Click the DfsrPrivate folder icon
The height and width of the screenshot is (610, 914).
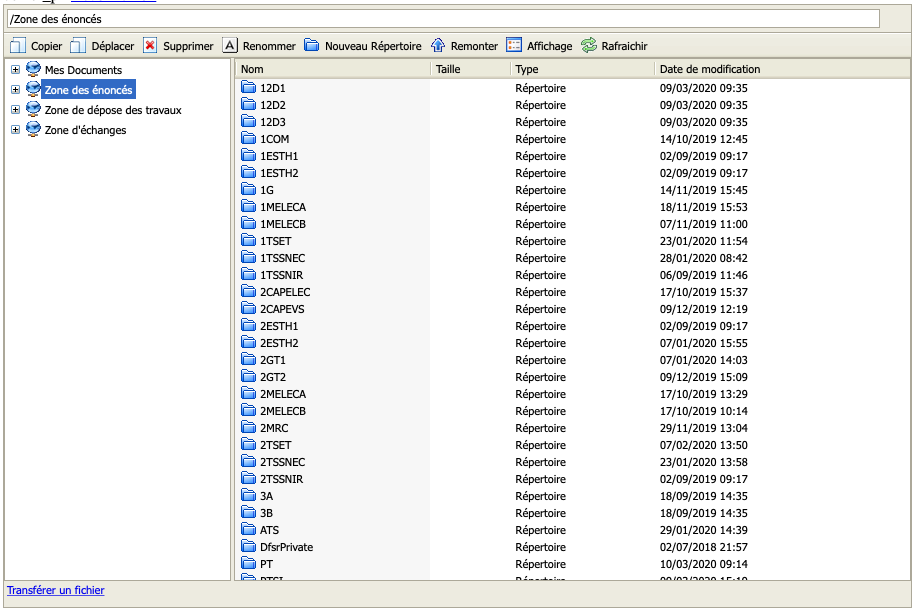pos(249,547)
